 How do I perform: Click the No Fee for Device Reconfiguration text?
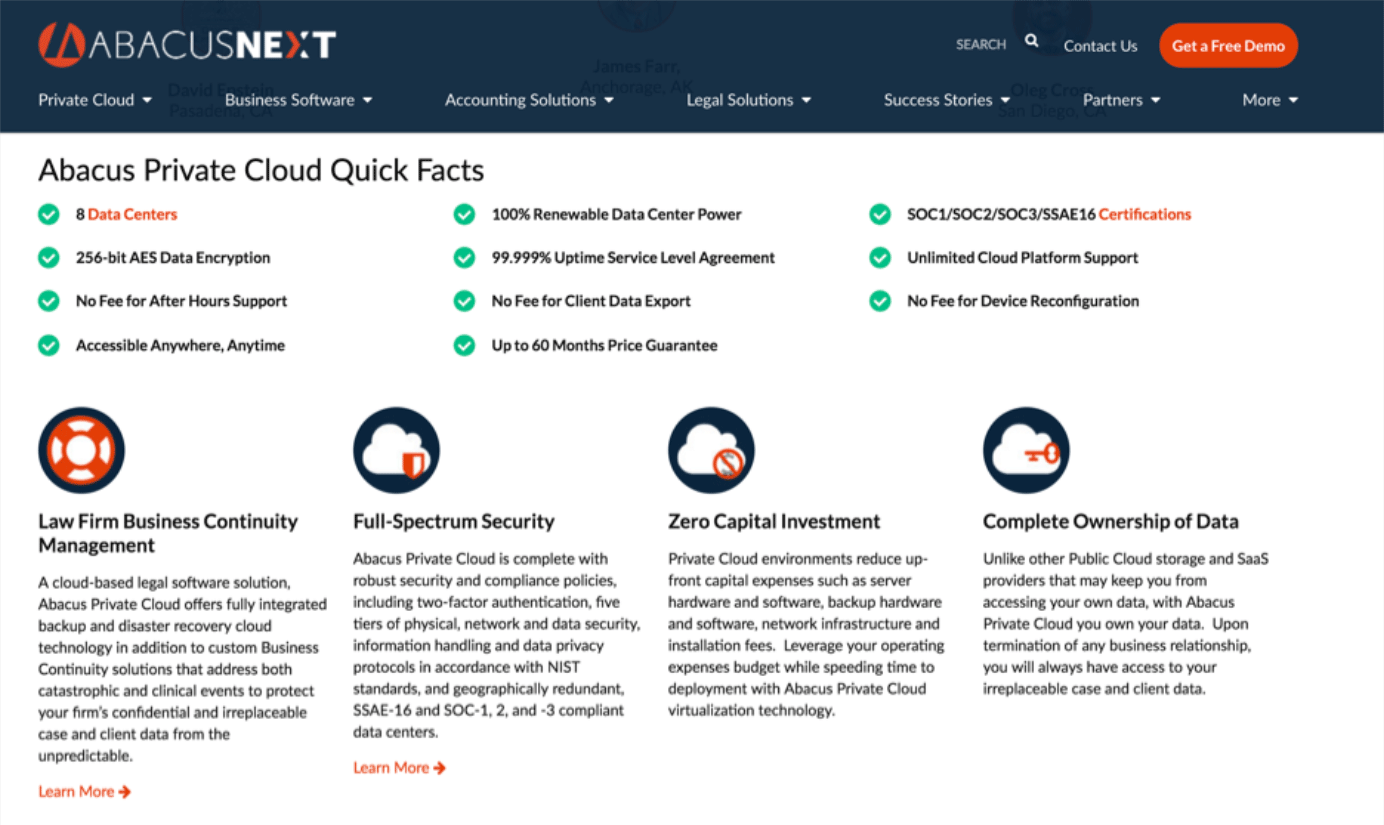(1023, 301)
